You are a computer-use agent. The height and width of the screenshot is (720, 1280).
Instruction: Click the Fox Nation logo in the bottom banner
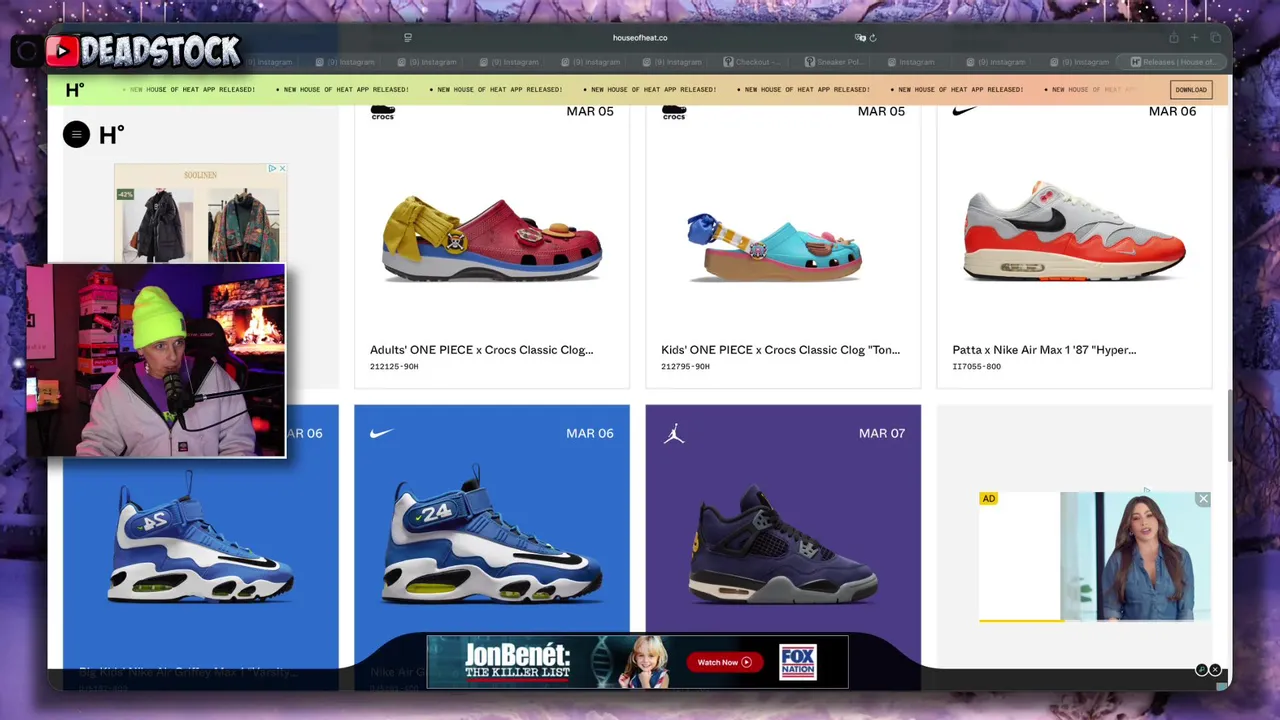(x=798, y=662)
